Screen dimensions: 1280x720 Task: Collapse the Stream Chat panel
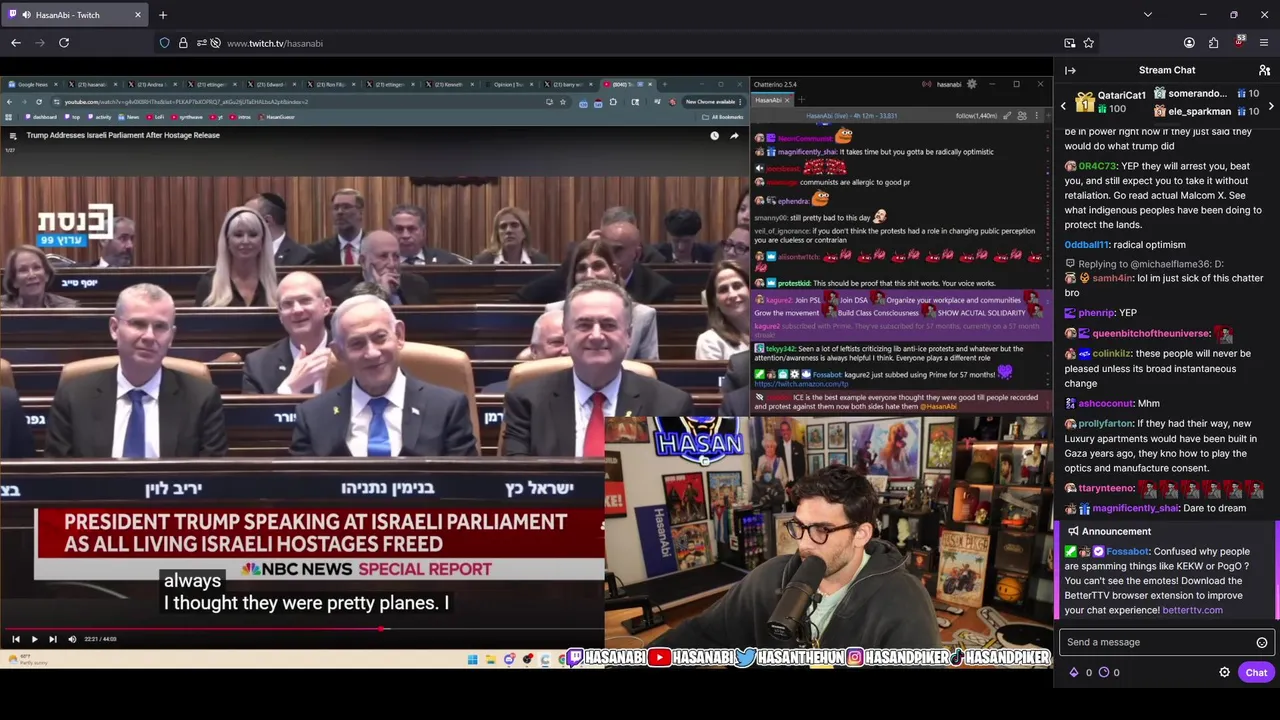[x=1070, y=70]
